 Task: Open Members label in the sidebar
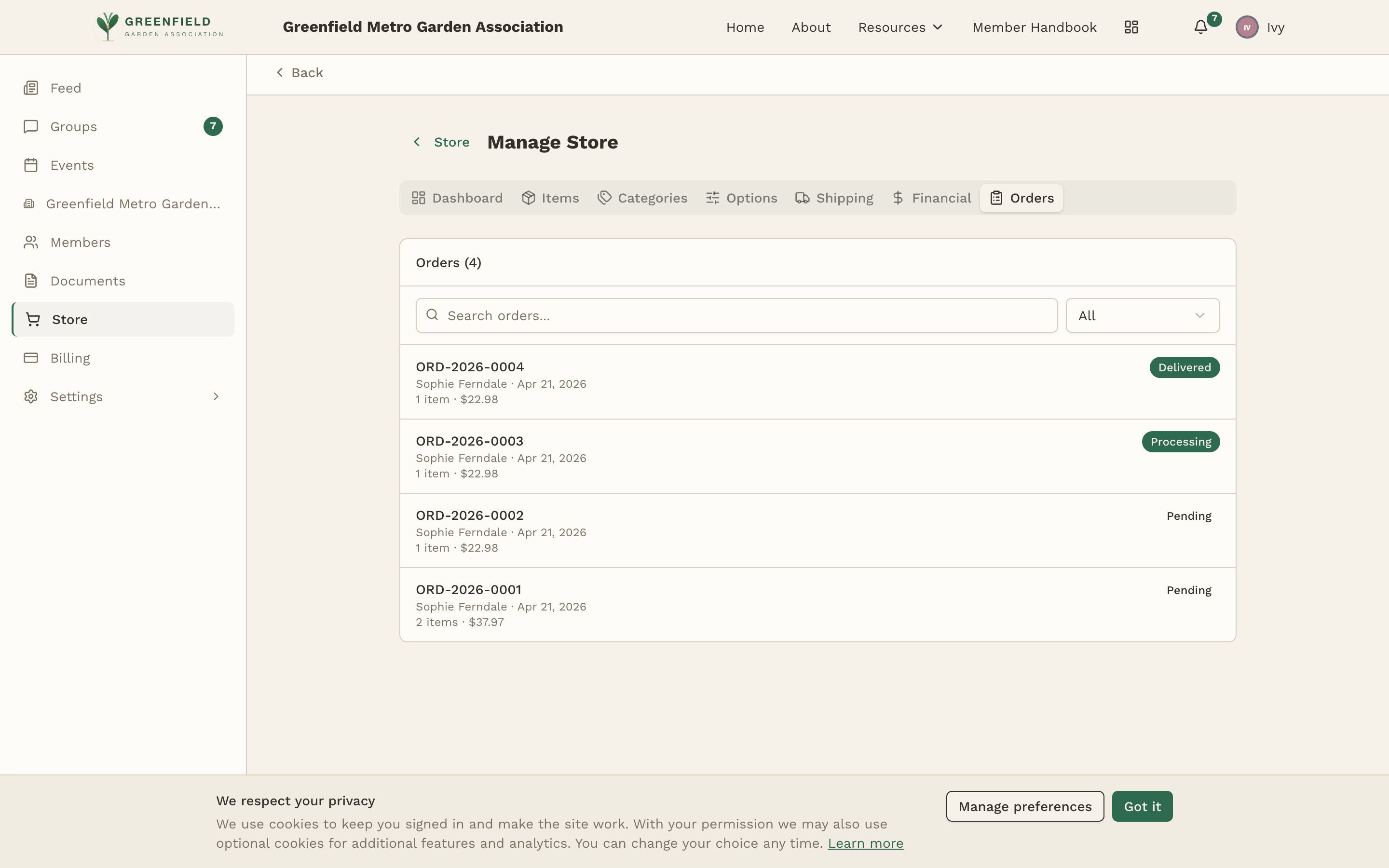(81, 242)
